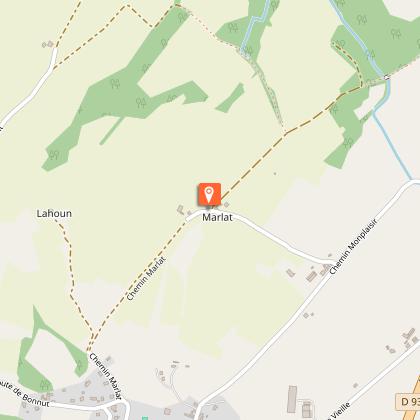Click the small diagonal forest strip
Viewport: 420px width, 420px height.
230,98
